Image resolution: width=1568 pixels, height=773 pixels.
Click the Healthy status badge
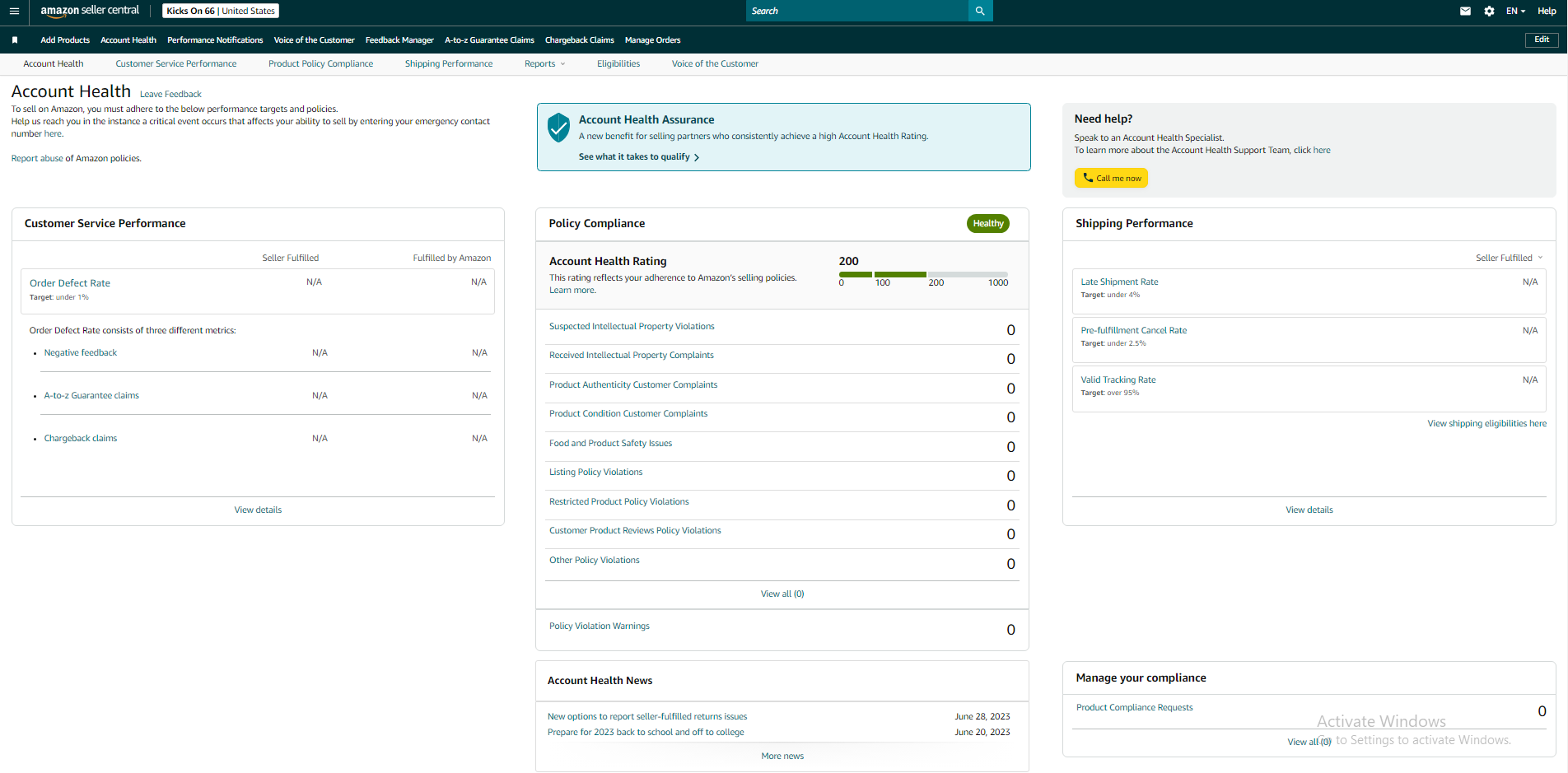(x=988, y=223)
